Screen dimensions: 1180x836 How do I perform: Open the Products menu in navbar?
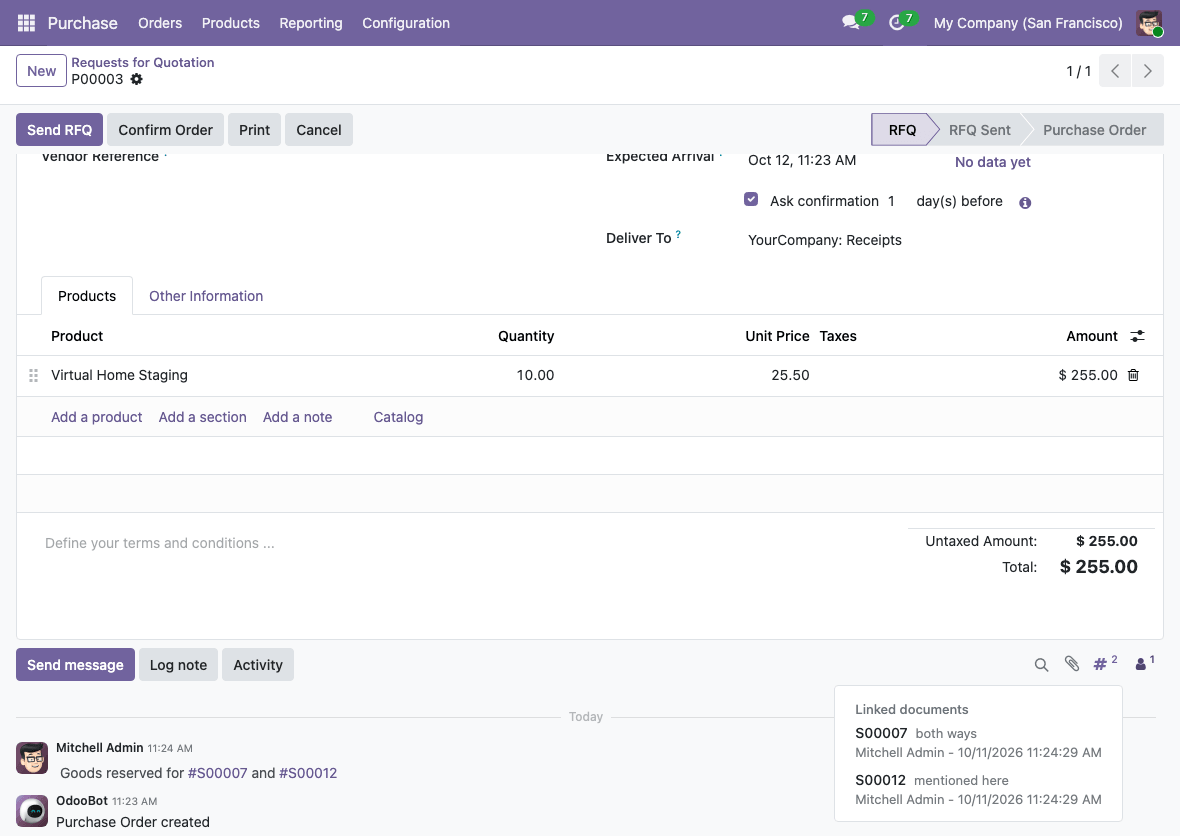click(x=230, y=23)
